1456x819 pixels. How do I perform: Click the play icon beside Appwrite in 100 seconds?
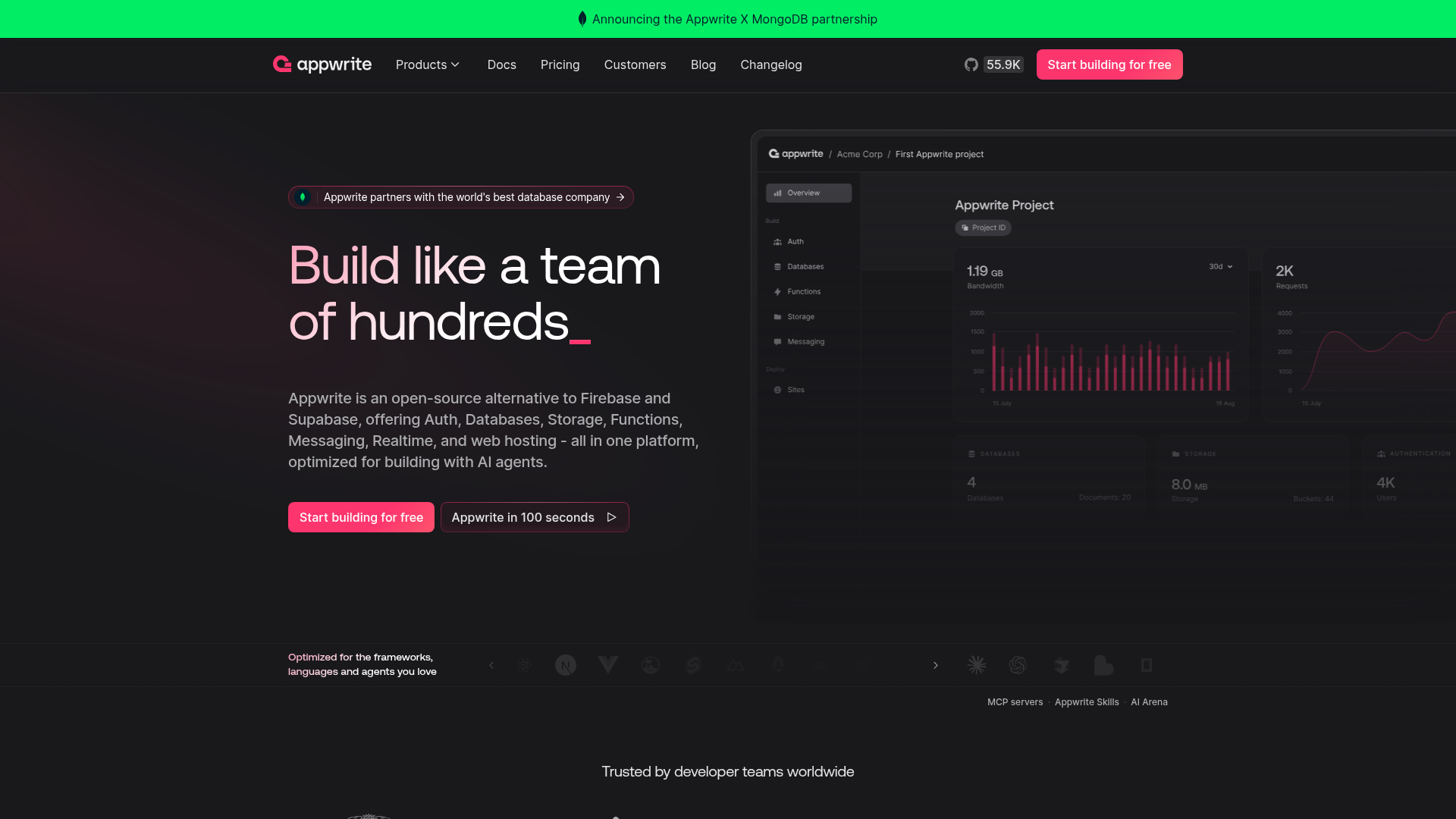611,517
